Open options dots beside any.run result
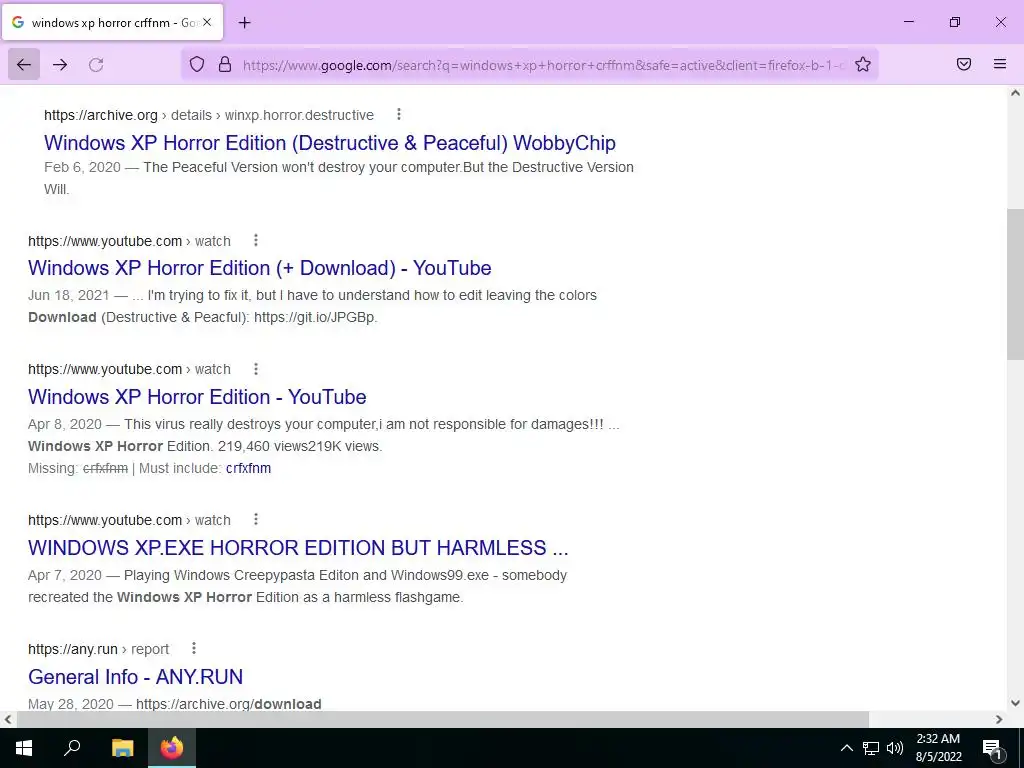 pos(193,648)
